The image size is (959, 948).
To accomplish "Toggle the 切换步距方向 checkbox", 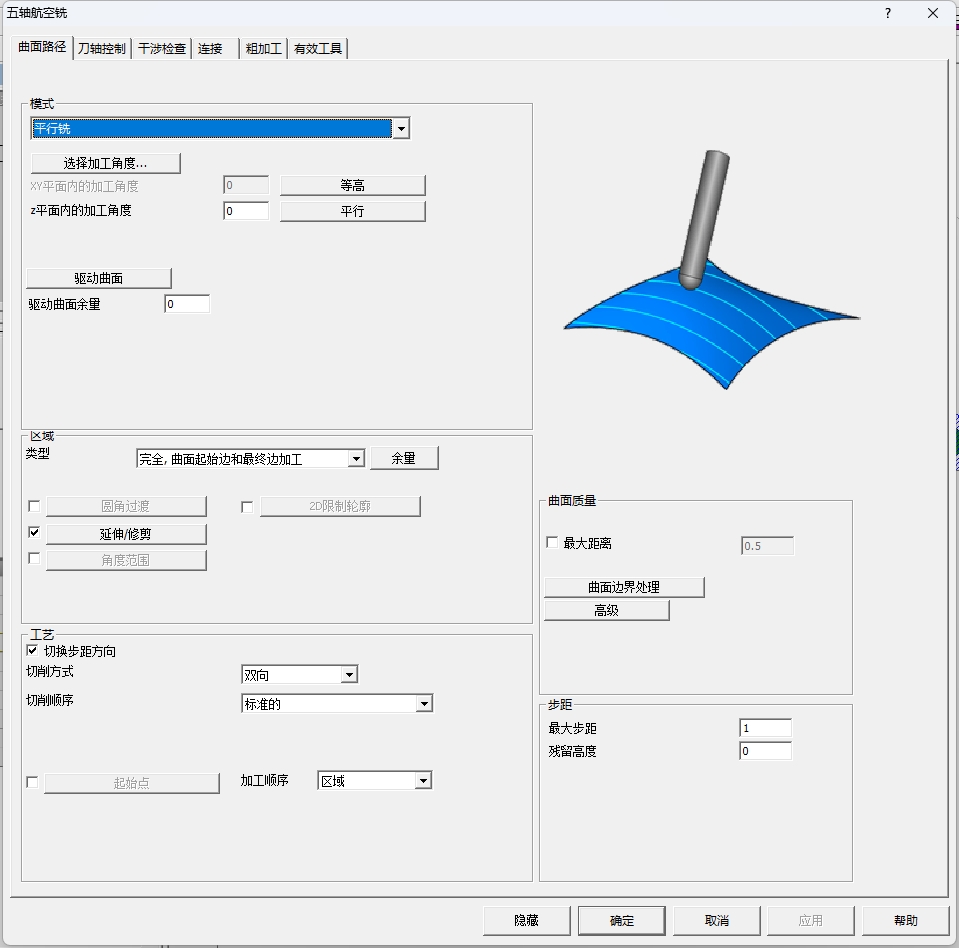I will [x=32, y=651].
